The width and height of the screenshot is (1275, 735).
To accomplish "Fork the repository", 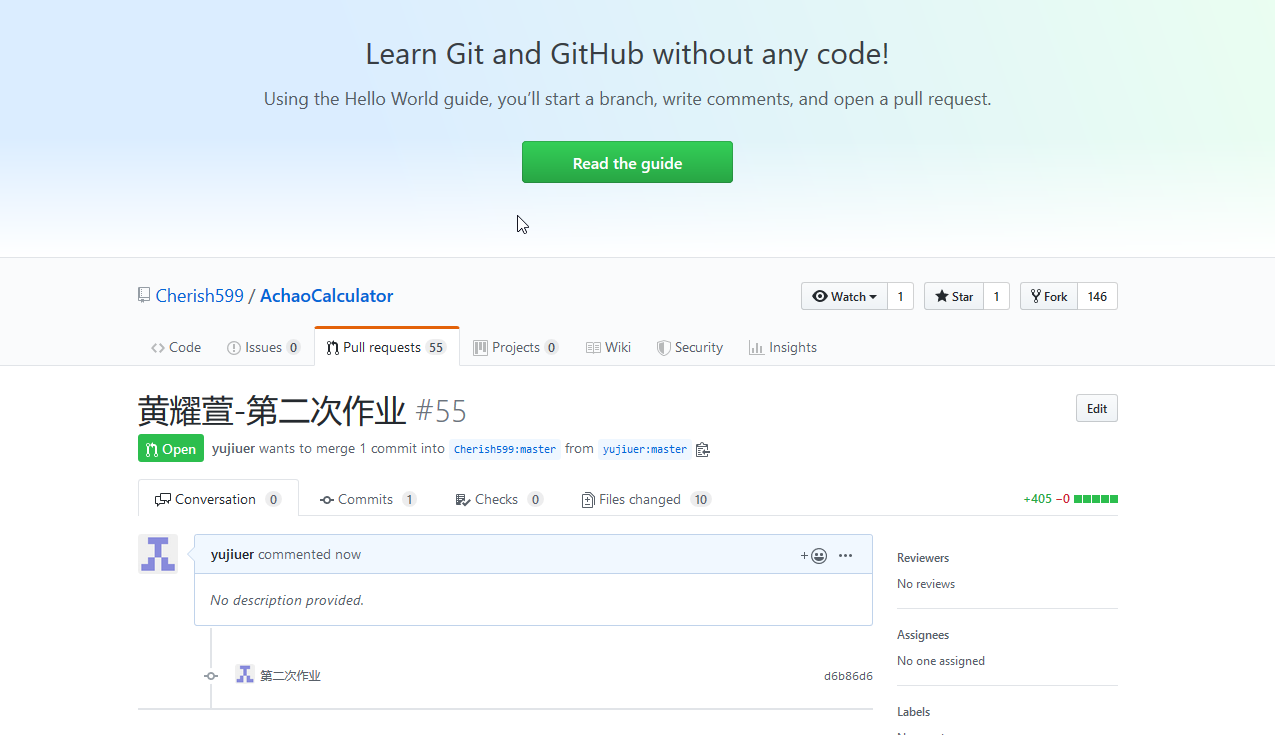I will 1048,296.
